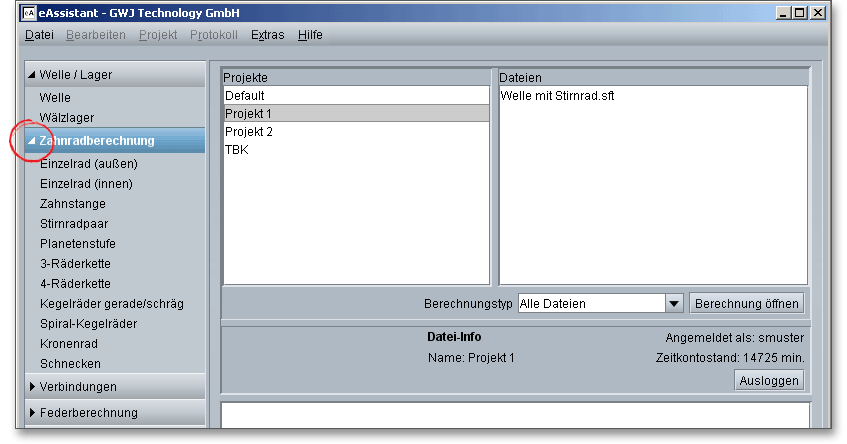Click the Berechnung öffnen button
Image resolution: width=847 pixels, height=444 pixels.
click(746, 304)
